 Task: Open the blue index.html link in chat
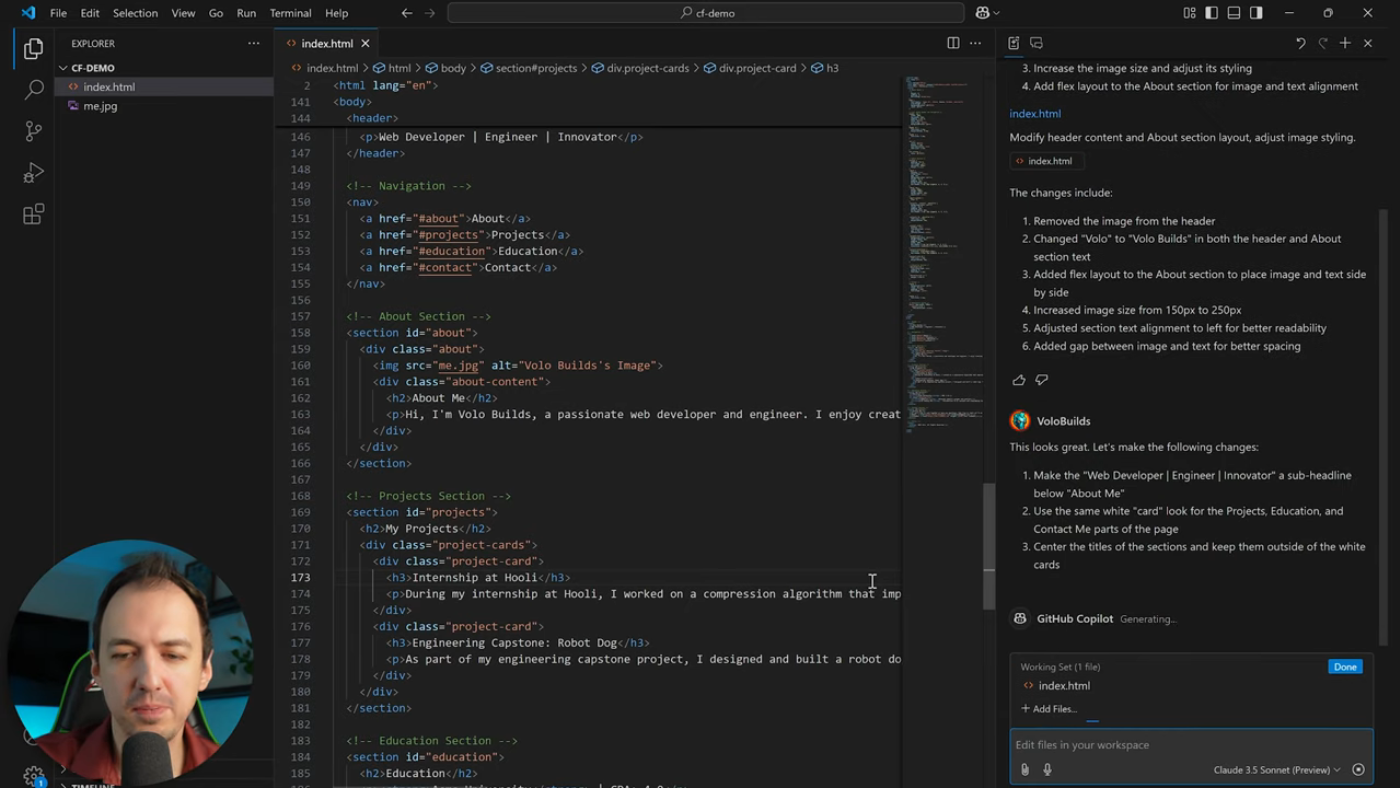[1035, 114]
